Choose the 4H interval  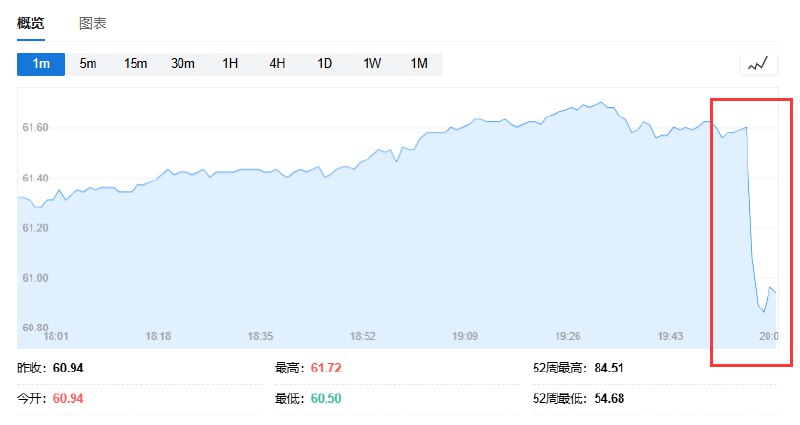tap(277, 64)
